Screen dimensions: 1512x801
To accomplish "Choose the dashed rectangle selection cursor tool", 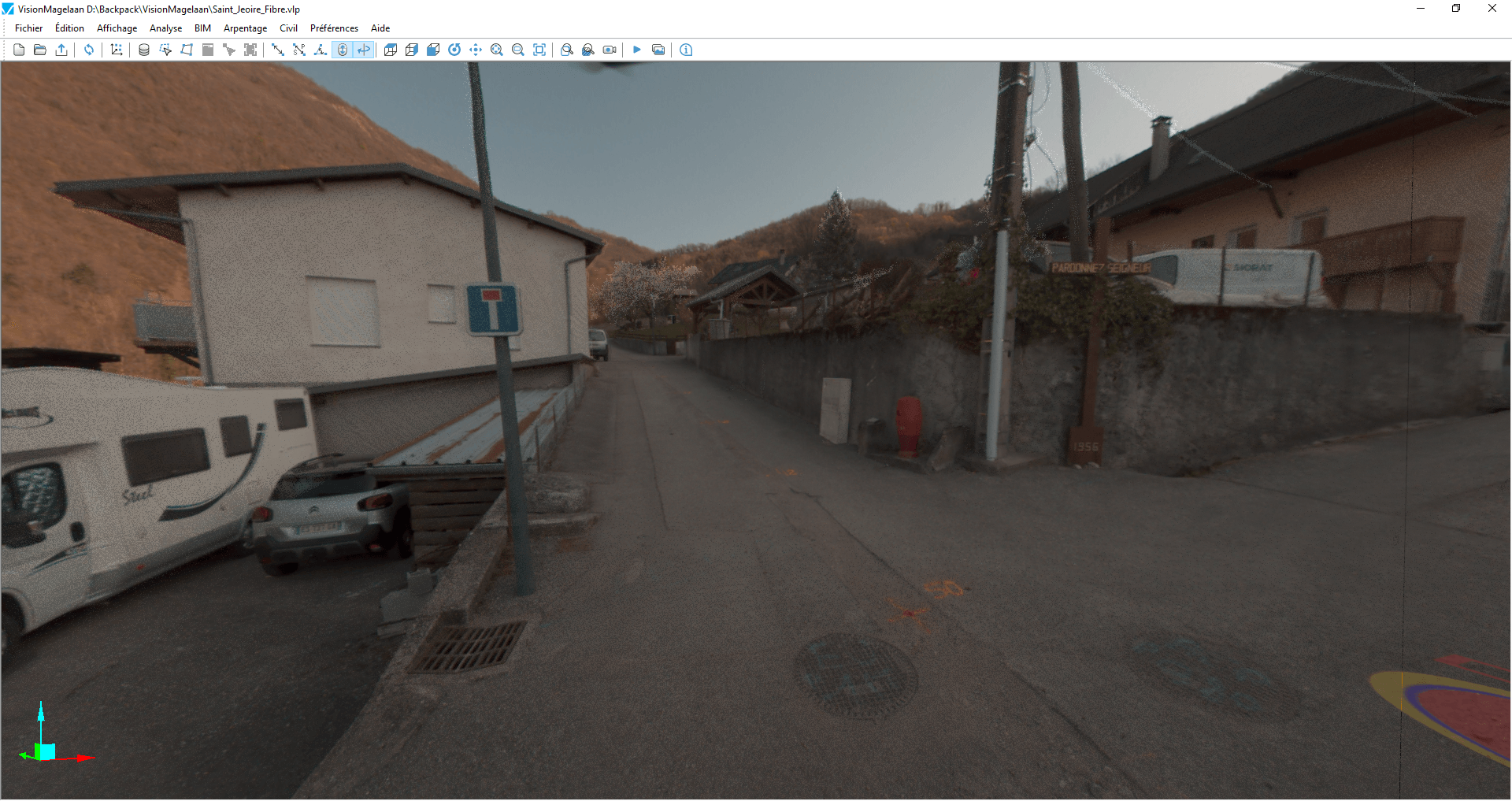I will tap(165, 50).
